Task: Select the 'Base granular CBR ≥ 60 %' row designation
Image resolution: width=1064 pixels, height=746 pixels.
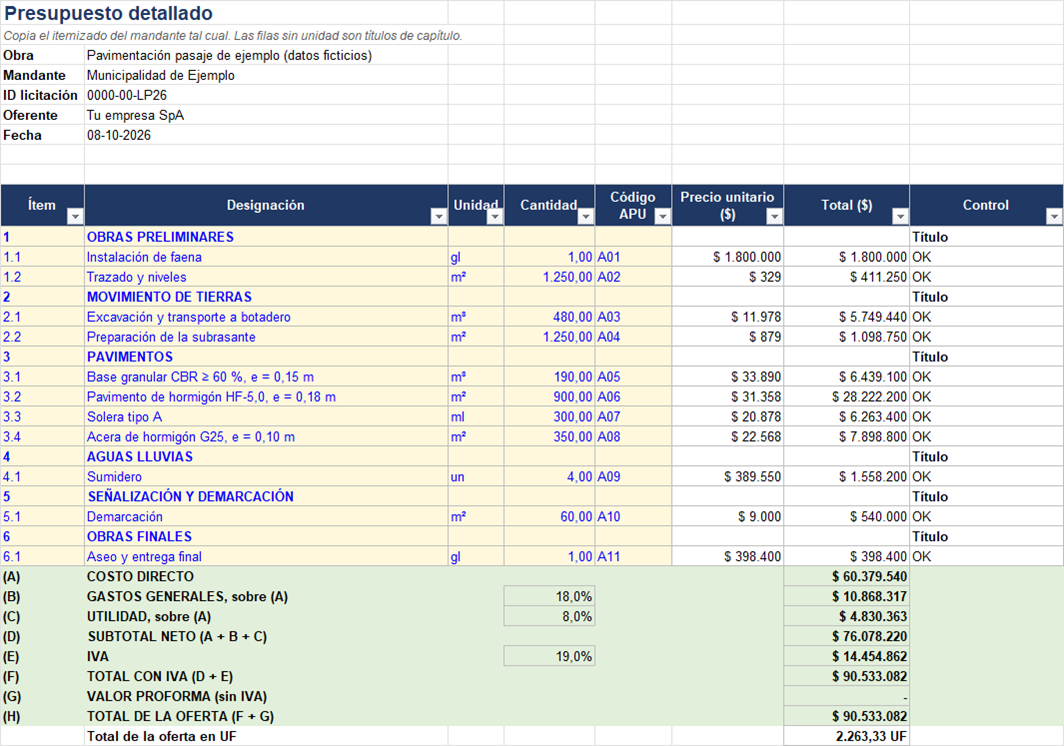Action: [266, 377]
